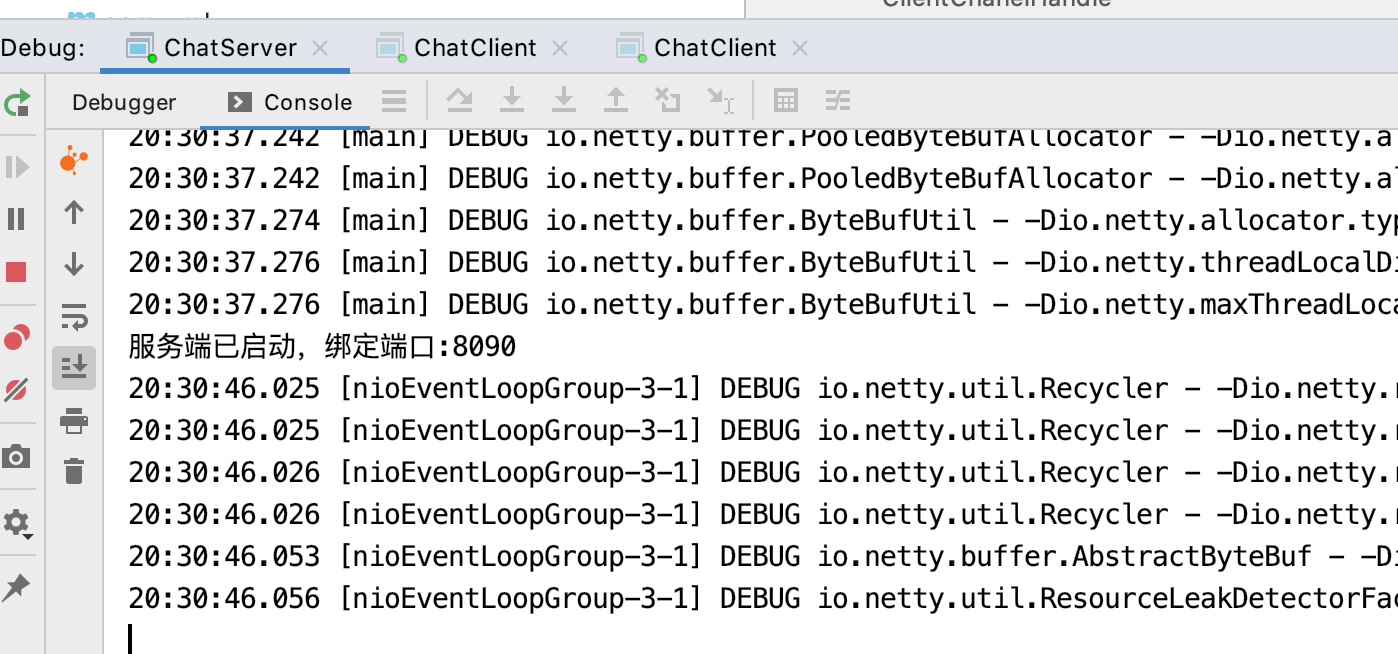Take a thread dump camera snapshot
Viewport: 1398px width, 654px height.
[17, 457]
